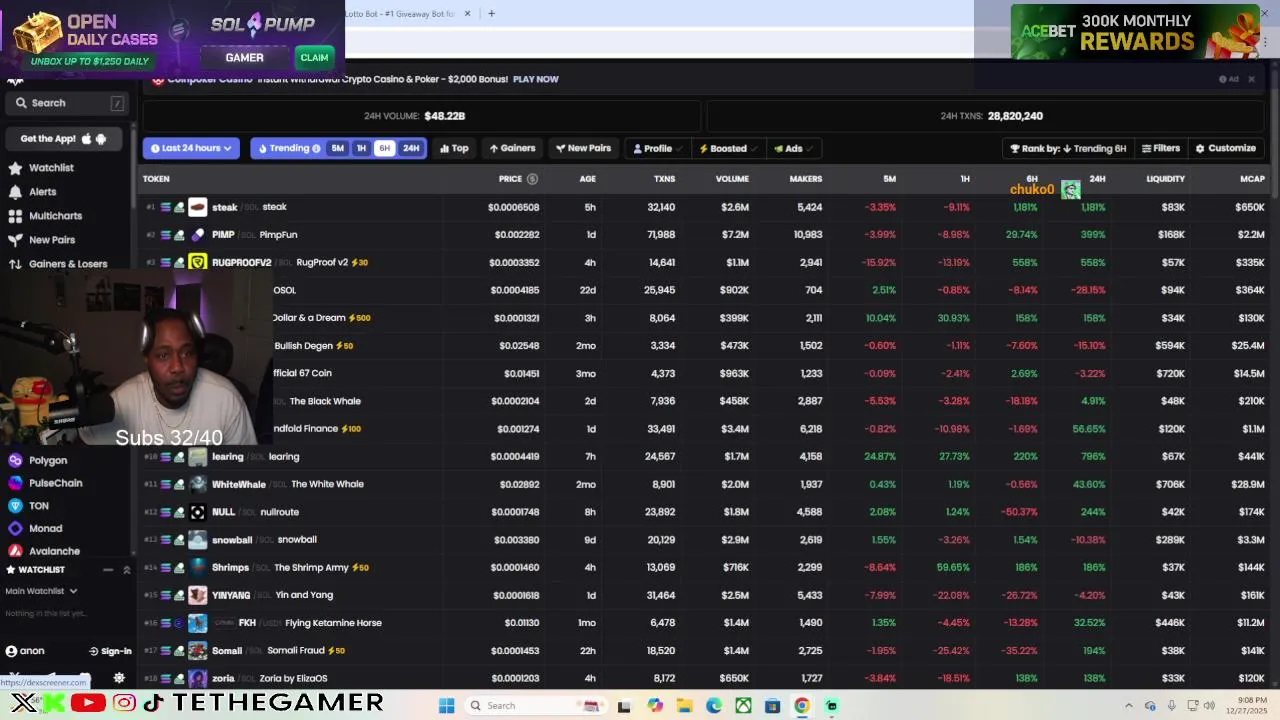Open the Zoria by ElizaOS token row
Image resolution: width=1280 pixels, height=720 pixels.
click(x=704, y=678)
